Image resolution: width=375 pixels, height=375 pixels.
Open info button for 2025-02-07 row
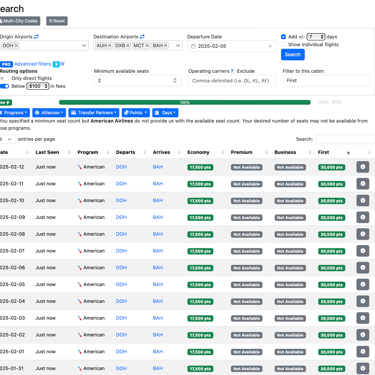pos(363,251)
